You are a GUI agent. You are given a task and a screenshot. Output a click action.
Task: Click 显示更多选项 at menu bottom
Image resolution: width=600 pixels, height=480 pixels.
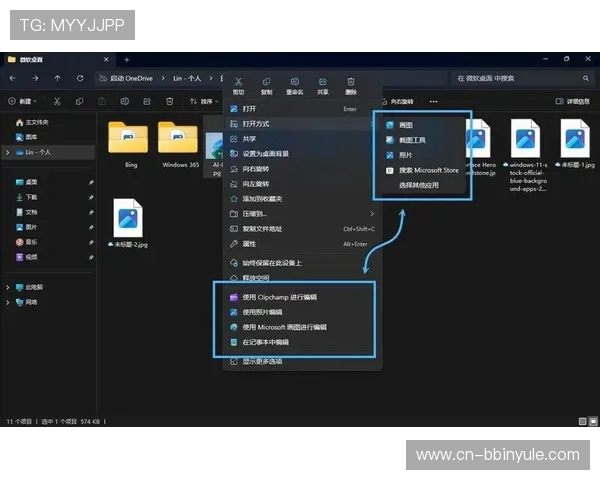click(262, 361)
